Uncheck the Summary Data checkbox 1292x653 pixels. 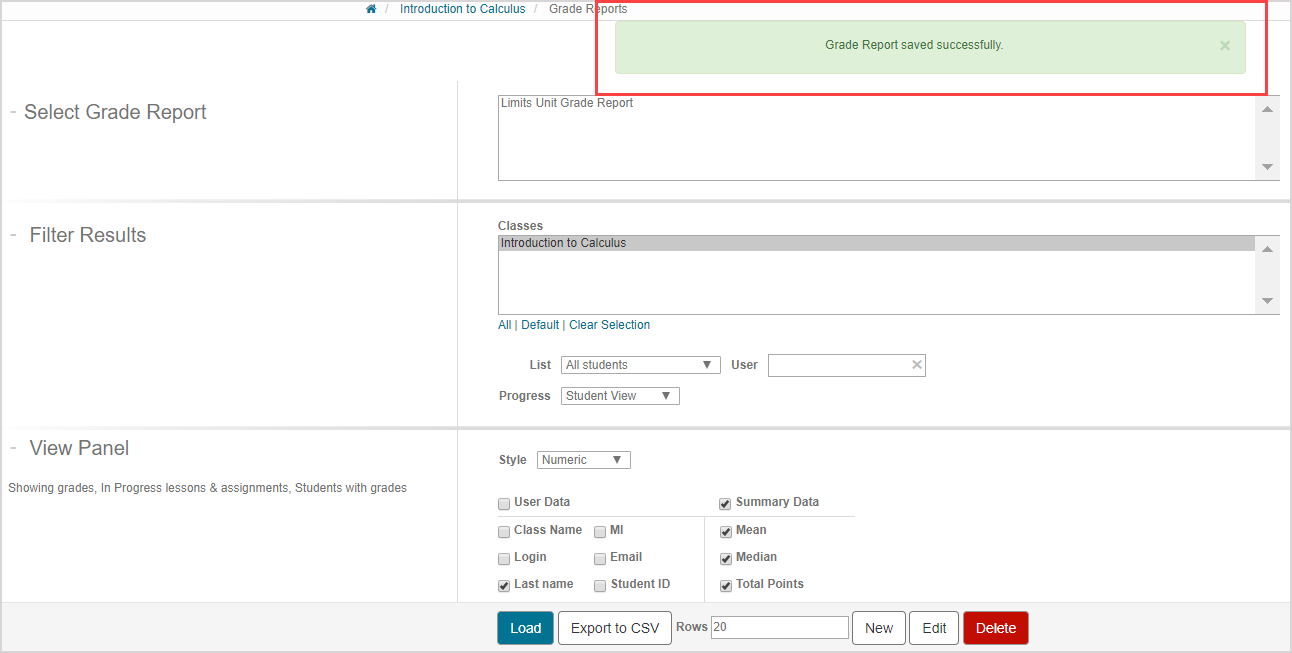(x=725, y=504)
